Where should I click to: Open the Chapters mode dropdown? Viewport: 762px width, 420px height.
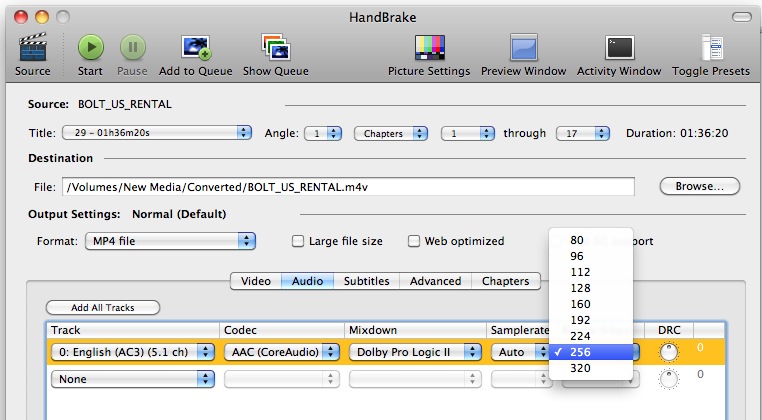point(391,133)
